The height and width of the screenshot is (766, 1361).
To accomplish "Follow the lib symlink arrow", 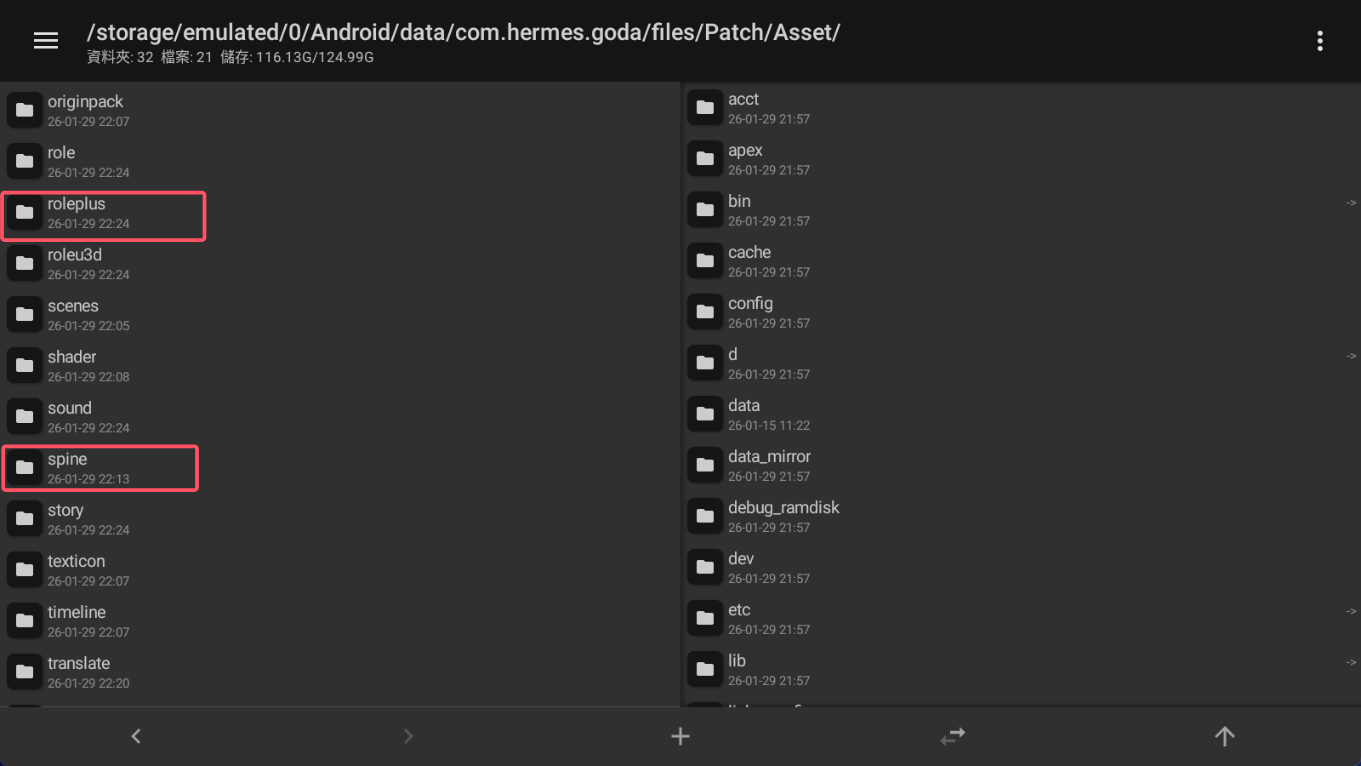I will (x=1350, y=662).
